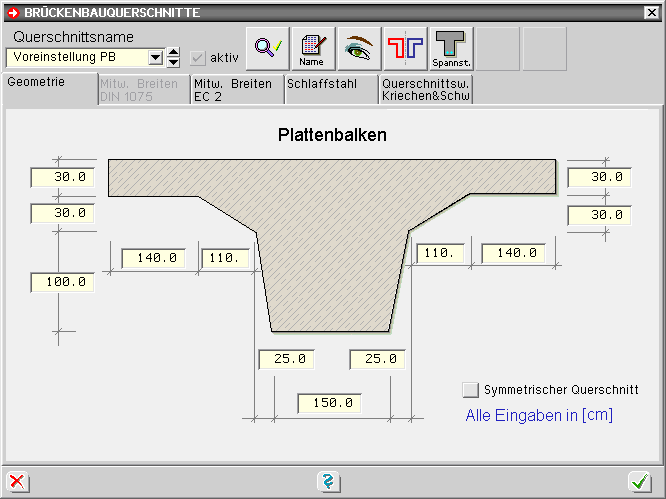Click the eye preview icon
The width and height of the screenshot is (666, 499).
pos(358,48)
